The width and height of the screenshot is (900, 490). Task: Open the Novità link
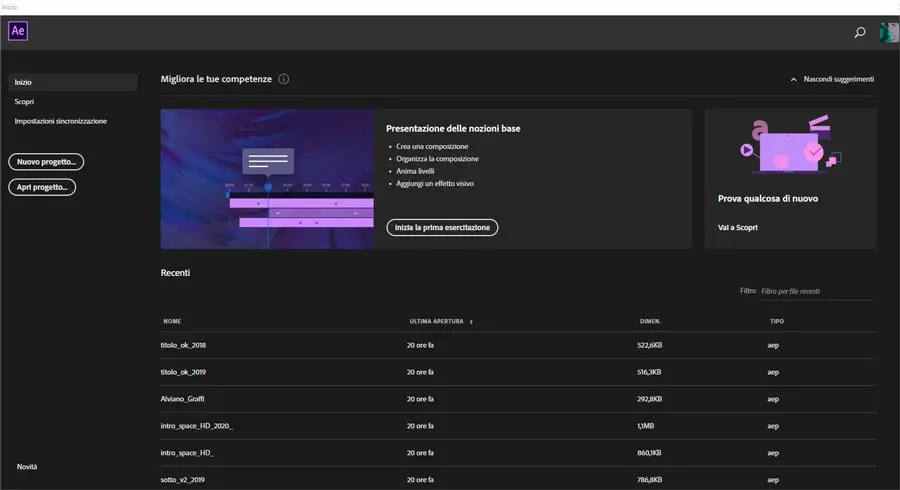pyautogui.click(x=27, y=466)
